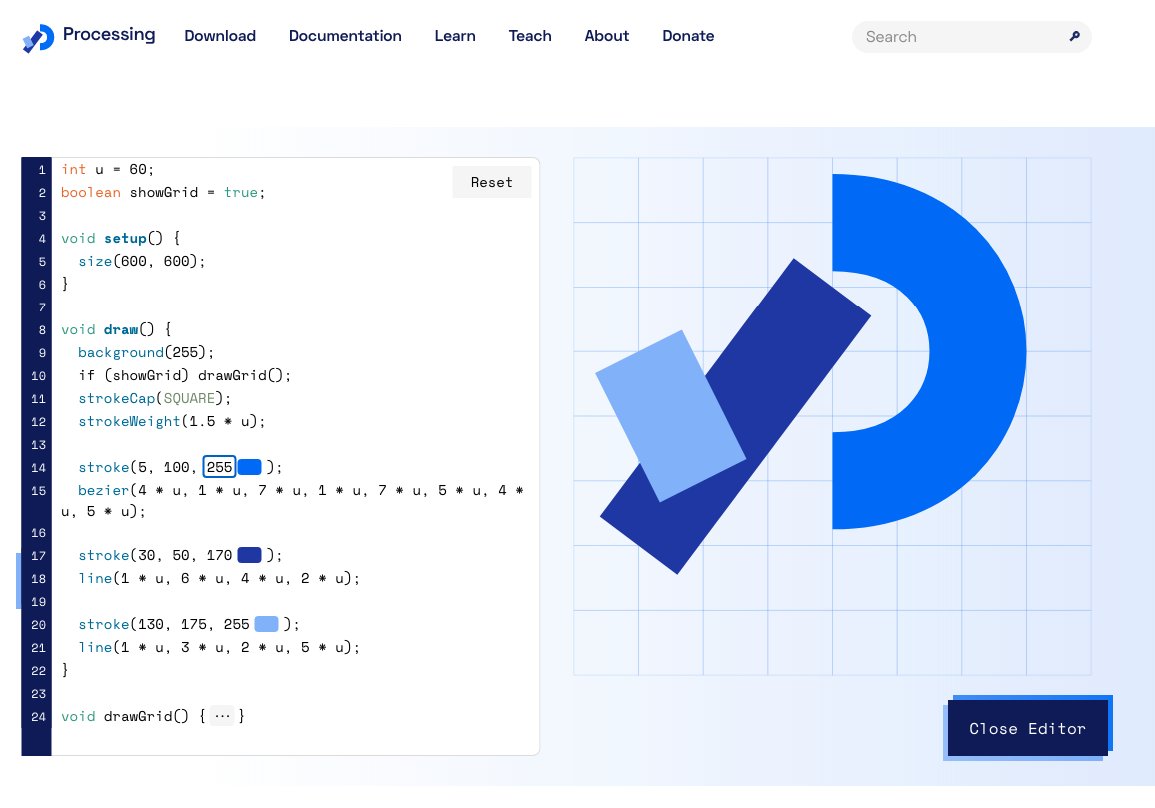
Task: Expand the collapsed drawGrid function body
Action: 222,716
